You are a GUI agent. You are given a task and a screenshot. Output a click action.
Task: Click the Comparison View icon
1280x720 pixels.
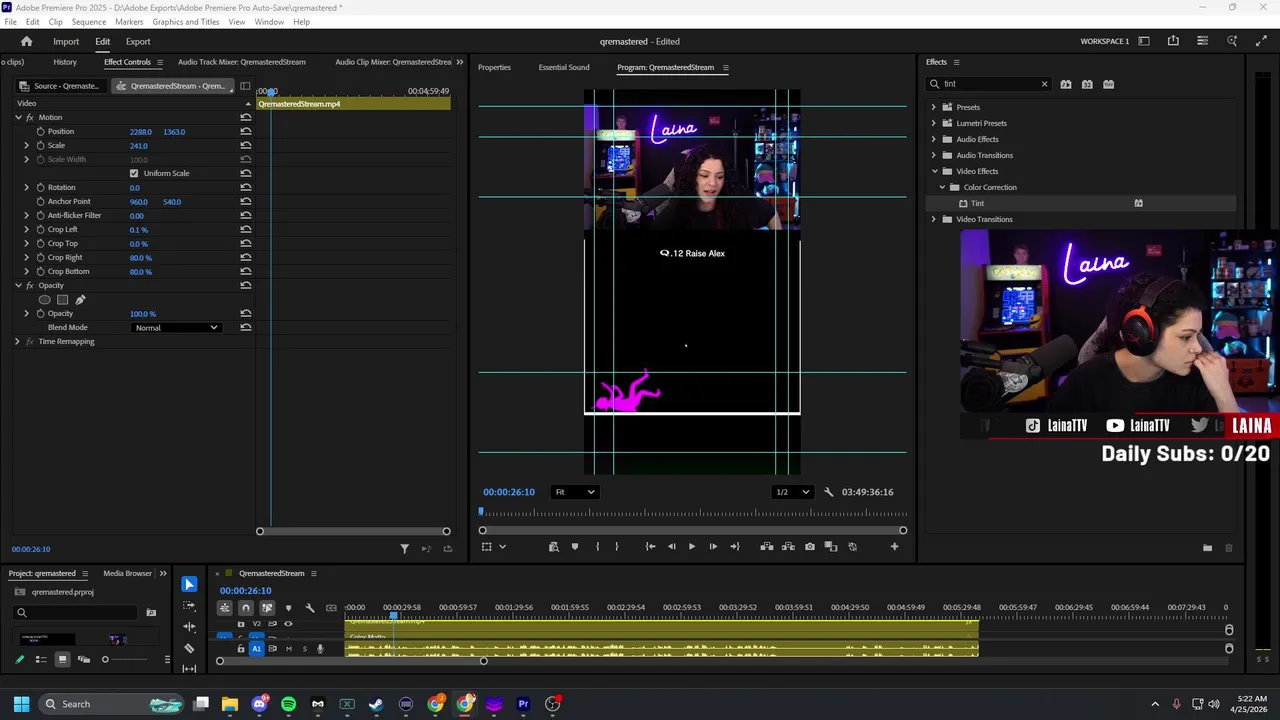pyautogui.click(x=831, y=546)
